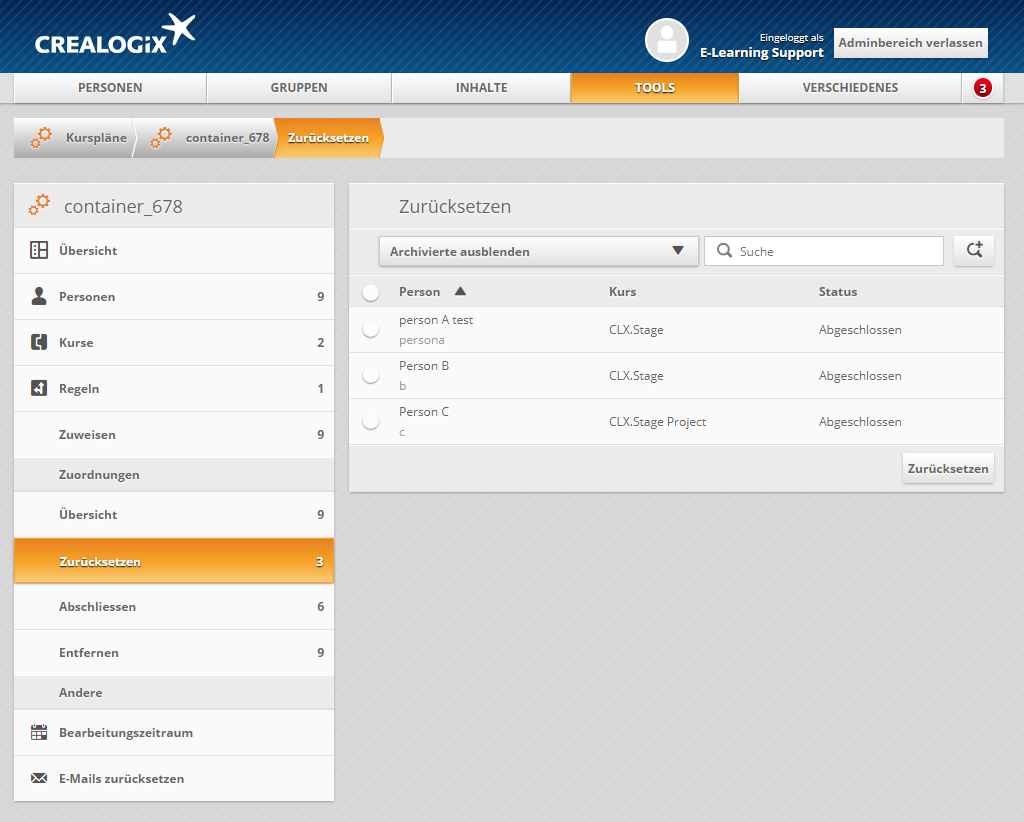
Task: Sort by Person column arrow
Action: point(460,291)
